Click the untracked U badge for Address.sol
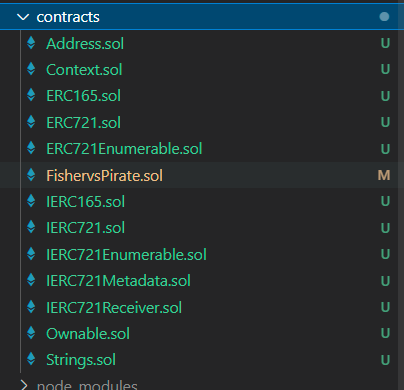The height and width of the screenshot is (390, 404). [385, 43]
